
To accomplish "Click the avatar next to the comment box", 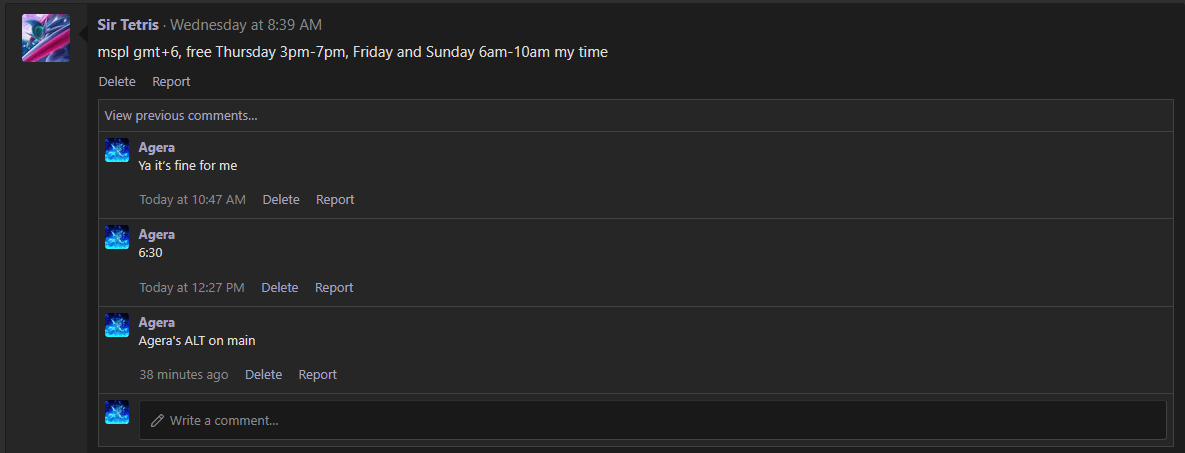I will tap(117, 412).
